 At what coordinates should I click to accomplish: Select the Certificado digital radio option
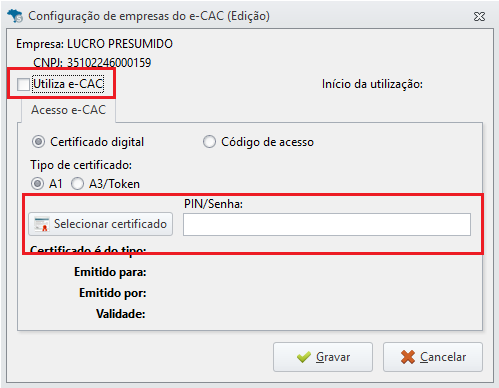(38, 142)
